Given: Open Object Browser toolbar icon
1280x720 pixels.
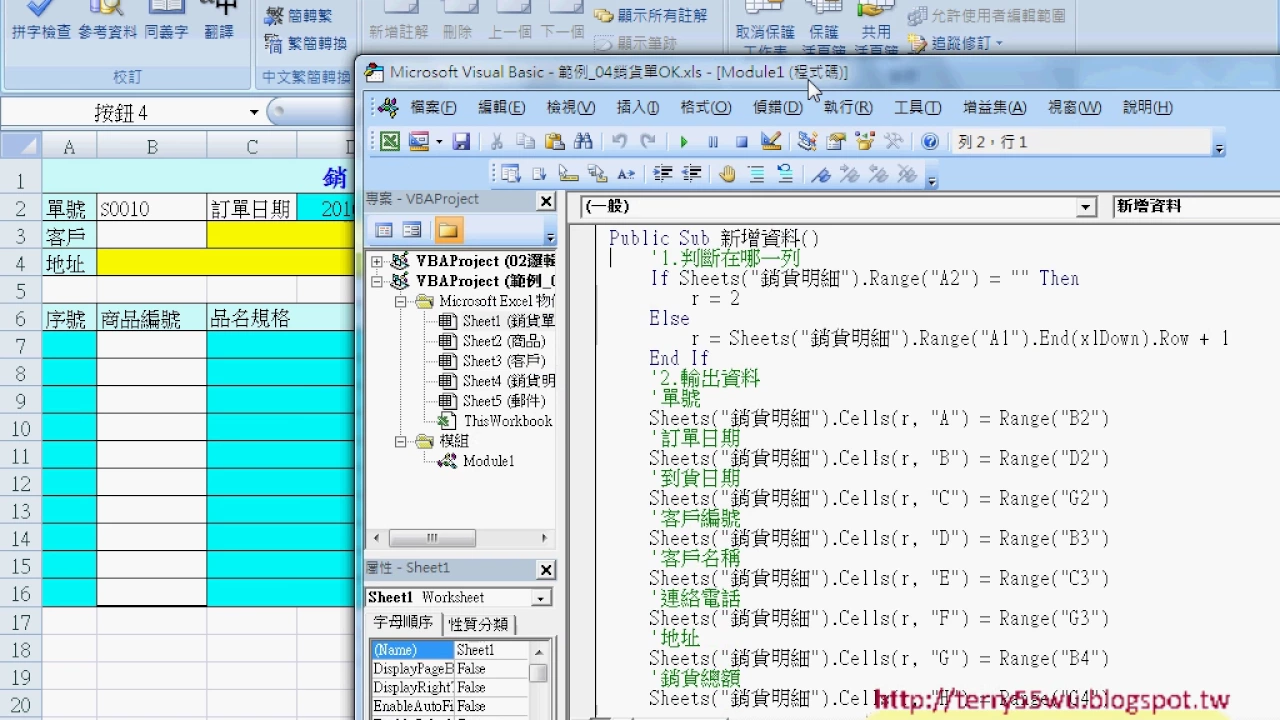Looking at the screenshot, I should coord(865,142).
